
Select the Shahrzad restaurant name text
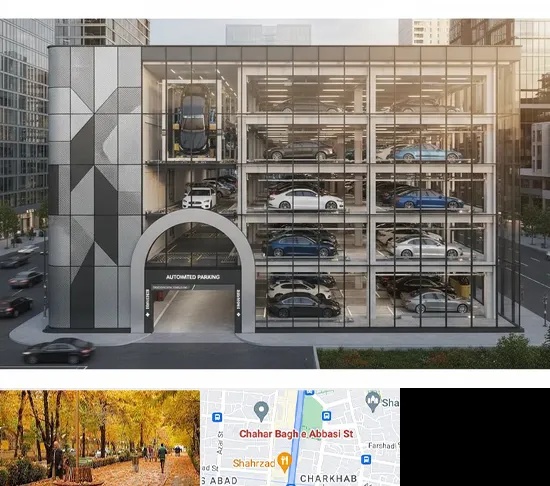click(254, 463)
